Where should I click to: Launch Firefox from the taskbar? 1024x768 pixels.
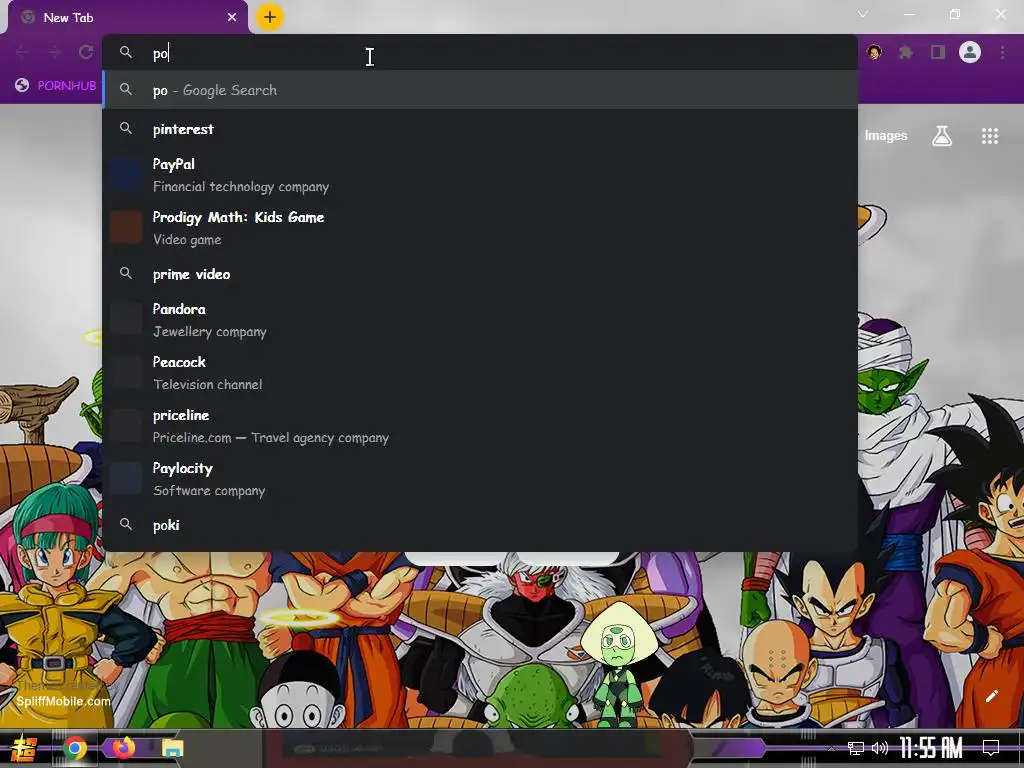click(x=123, y=747)
